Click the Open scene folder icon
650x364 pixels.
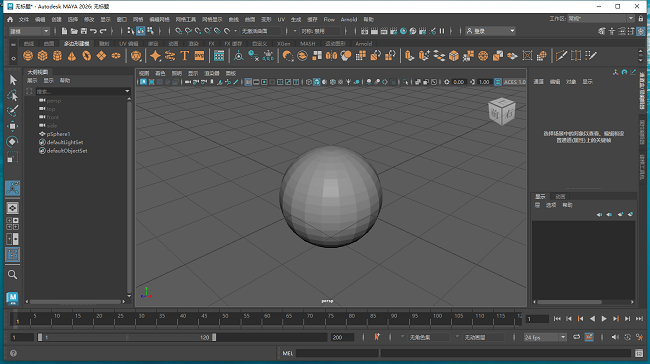[74, 31]
